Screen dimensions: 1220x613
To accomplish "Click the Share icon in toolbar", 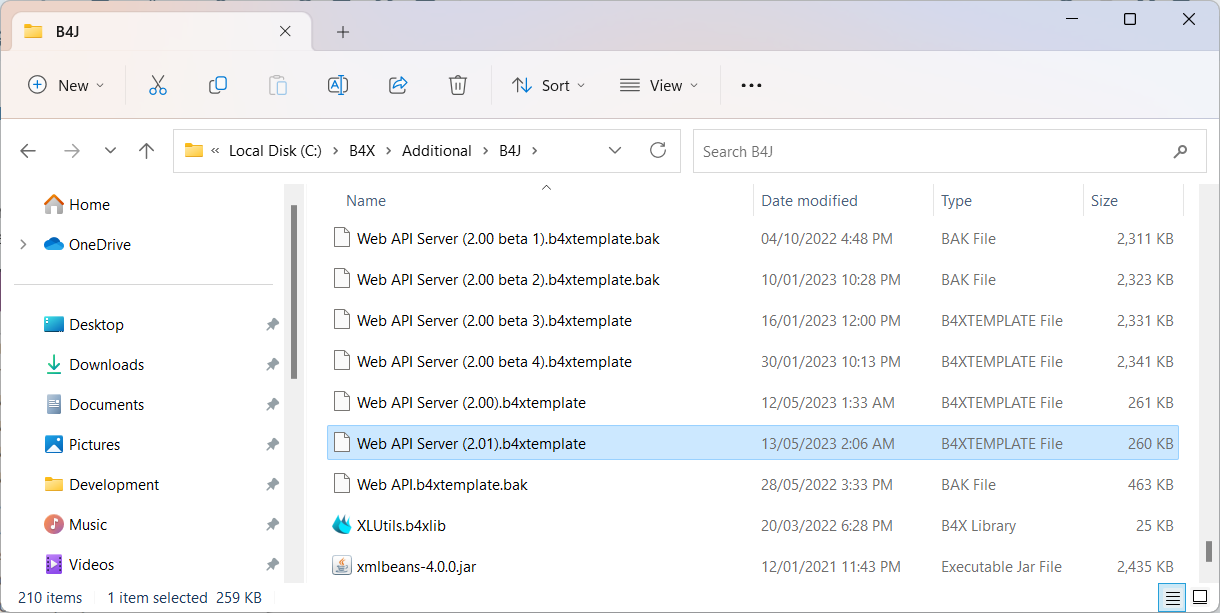I will point(398,85).
